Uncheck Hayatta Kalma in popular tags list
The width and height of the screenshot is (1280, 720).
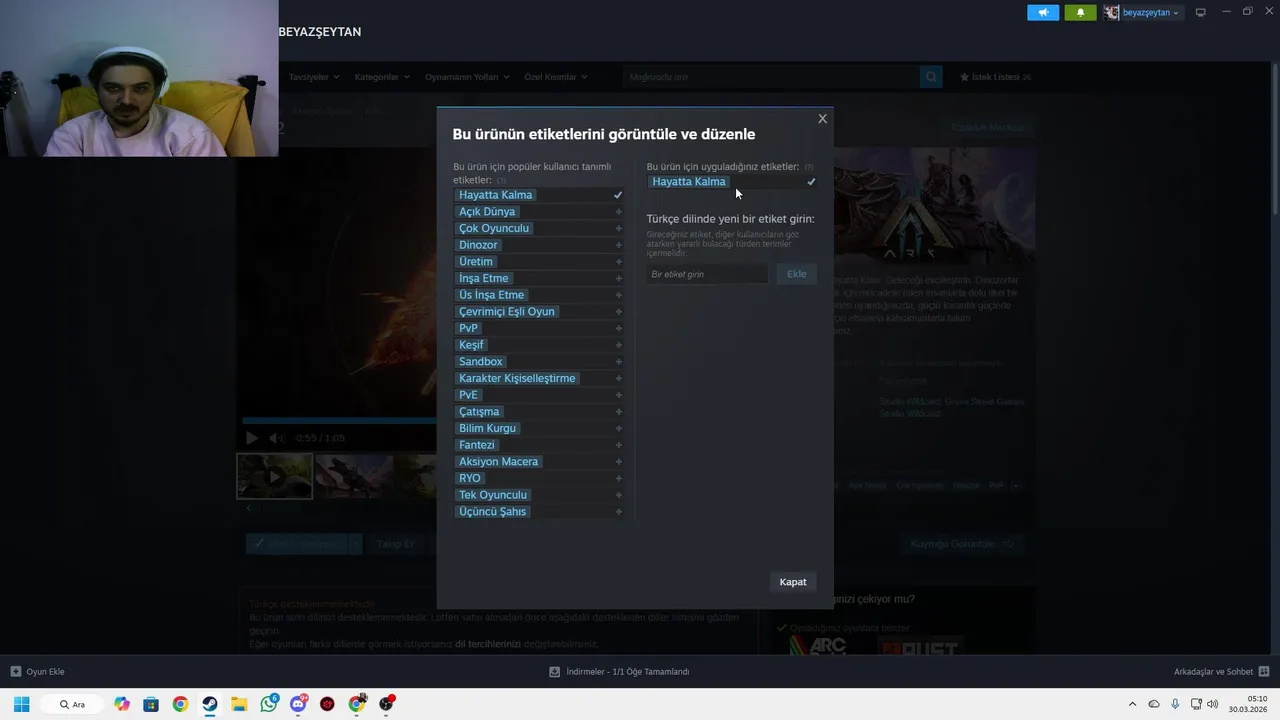pos(618,195)
